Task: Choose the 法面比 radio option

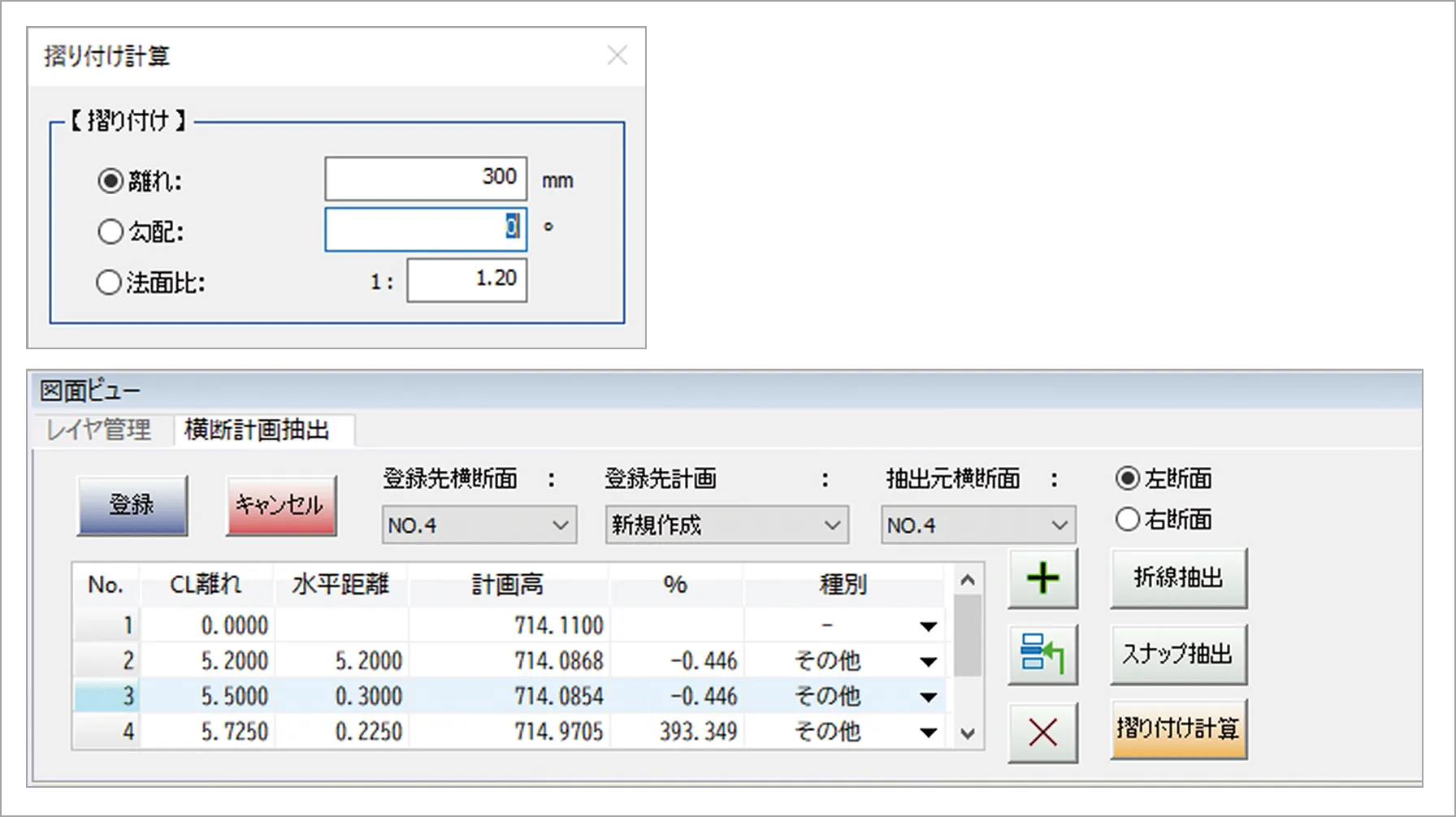Action: [109, 283]
